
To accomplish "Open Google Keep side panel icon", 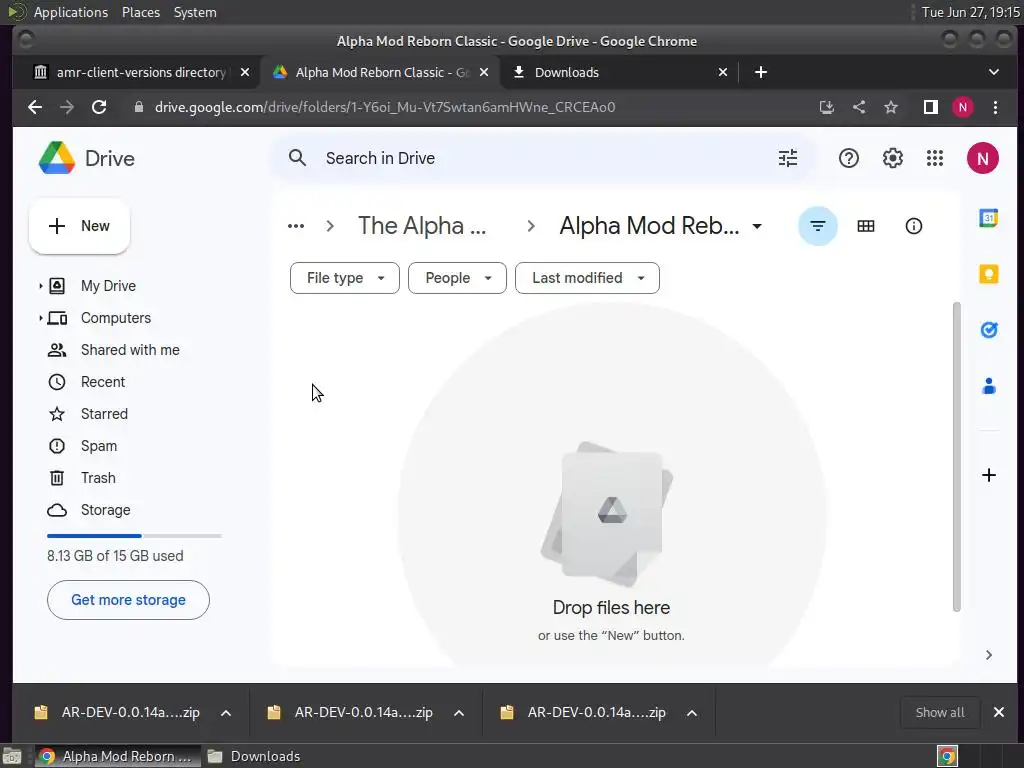I will coord(989,274).
